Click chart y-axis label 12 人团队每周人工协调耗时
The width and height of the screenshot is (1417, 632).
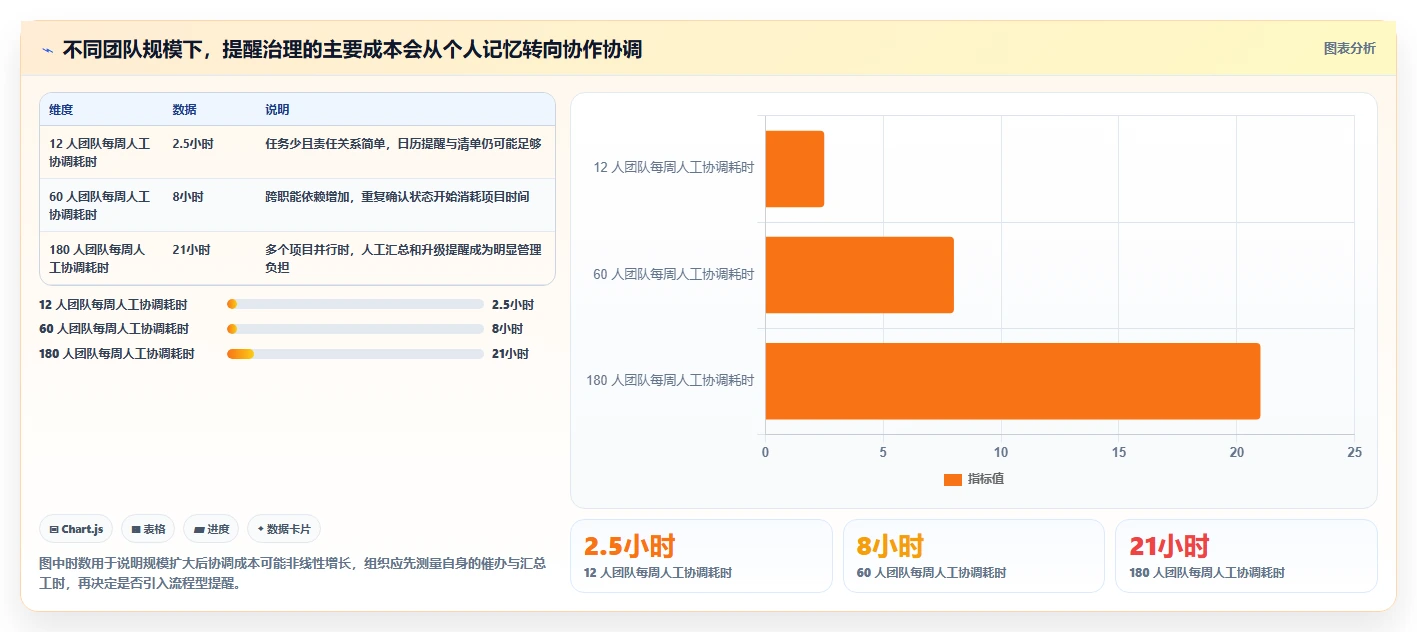[674, 168]
